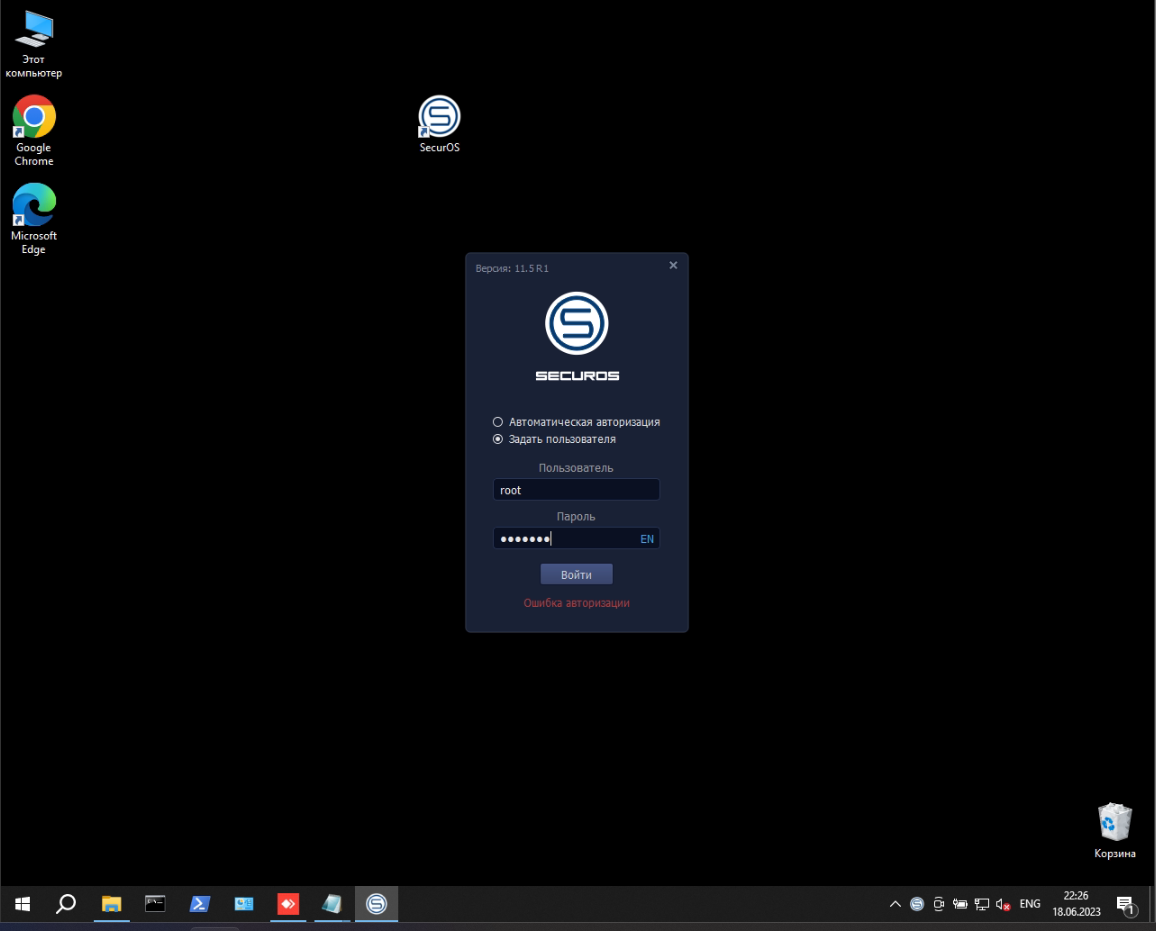Select the Автоматическая авторизация radio button

[498, 422]
